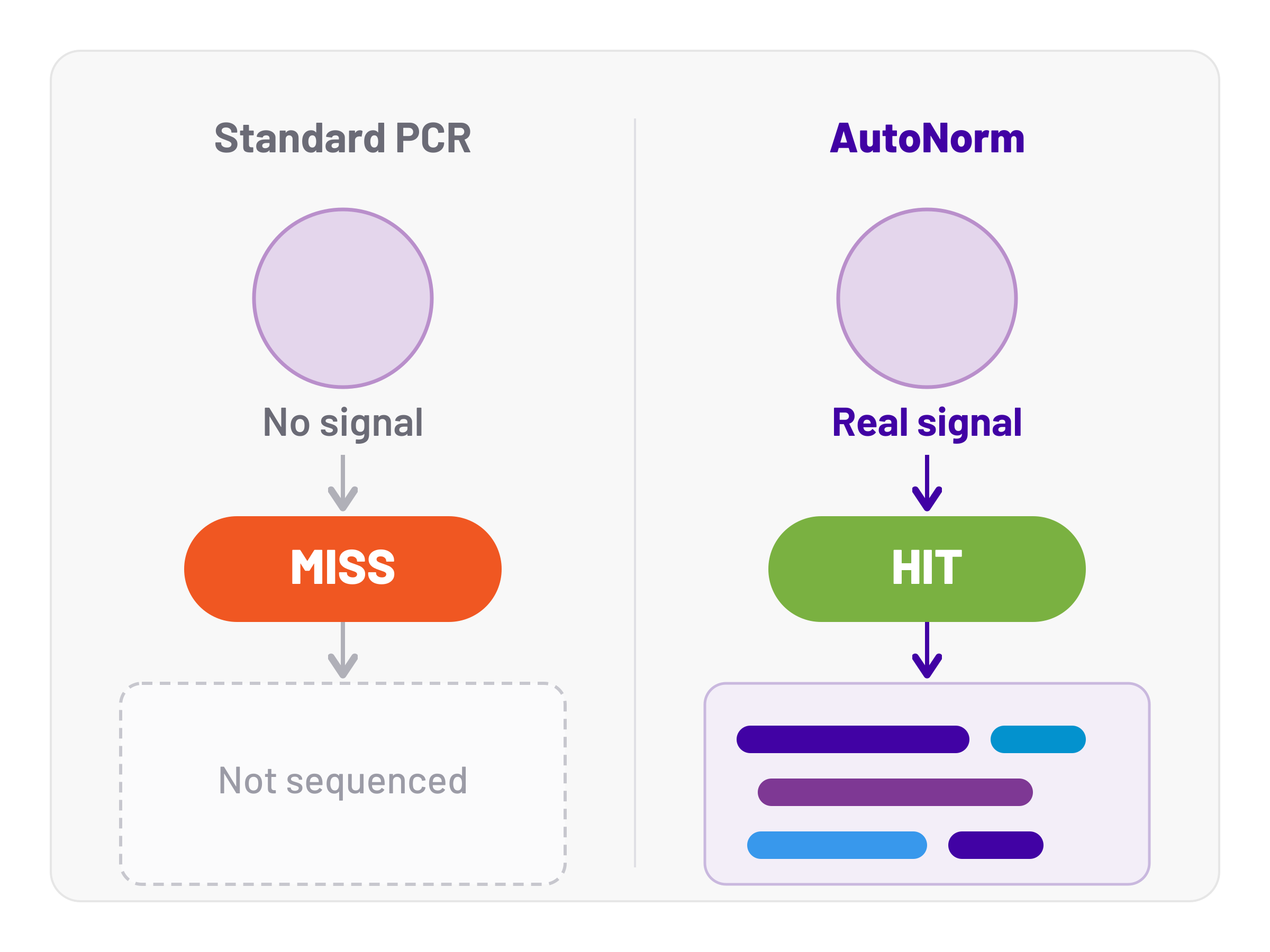Click the circle above No signal

(343, 298)
